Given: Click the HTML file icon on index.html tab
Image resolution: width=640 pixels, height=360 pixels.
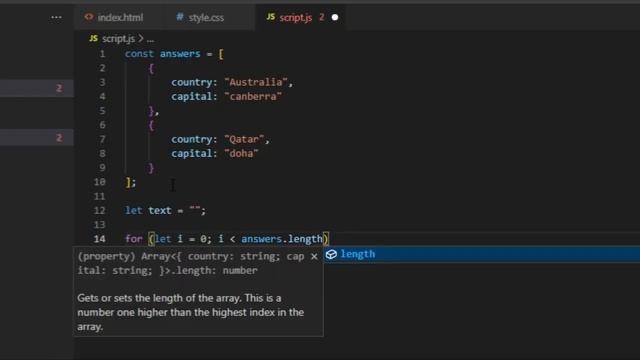Looking at the screenshot, I should [x=89, y=17].
